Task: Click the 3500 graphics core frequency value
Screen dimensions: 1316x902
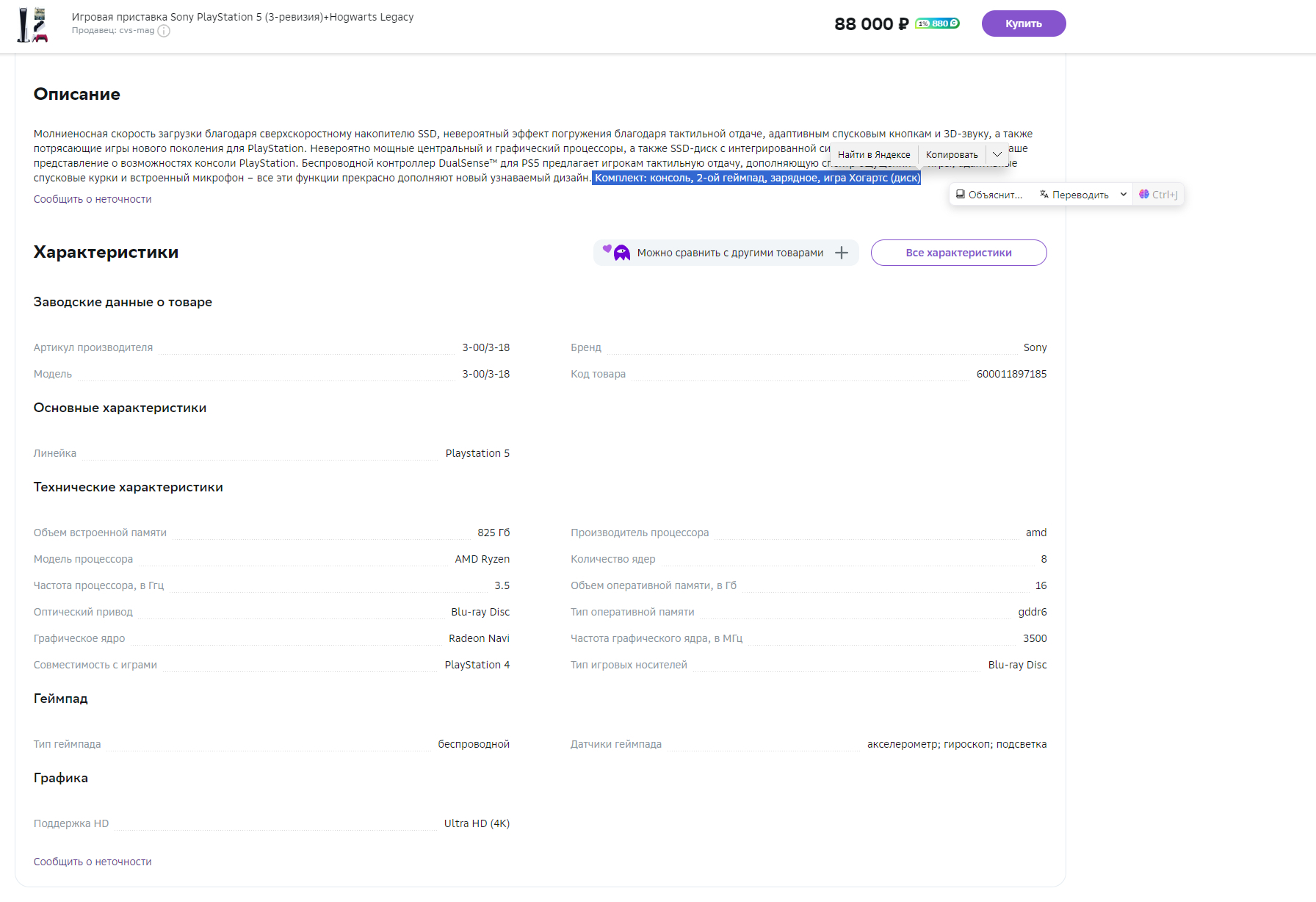Action: (x=1035, y=638)
